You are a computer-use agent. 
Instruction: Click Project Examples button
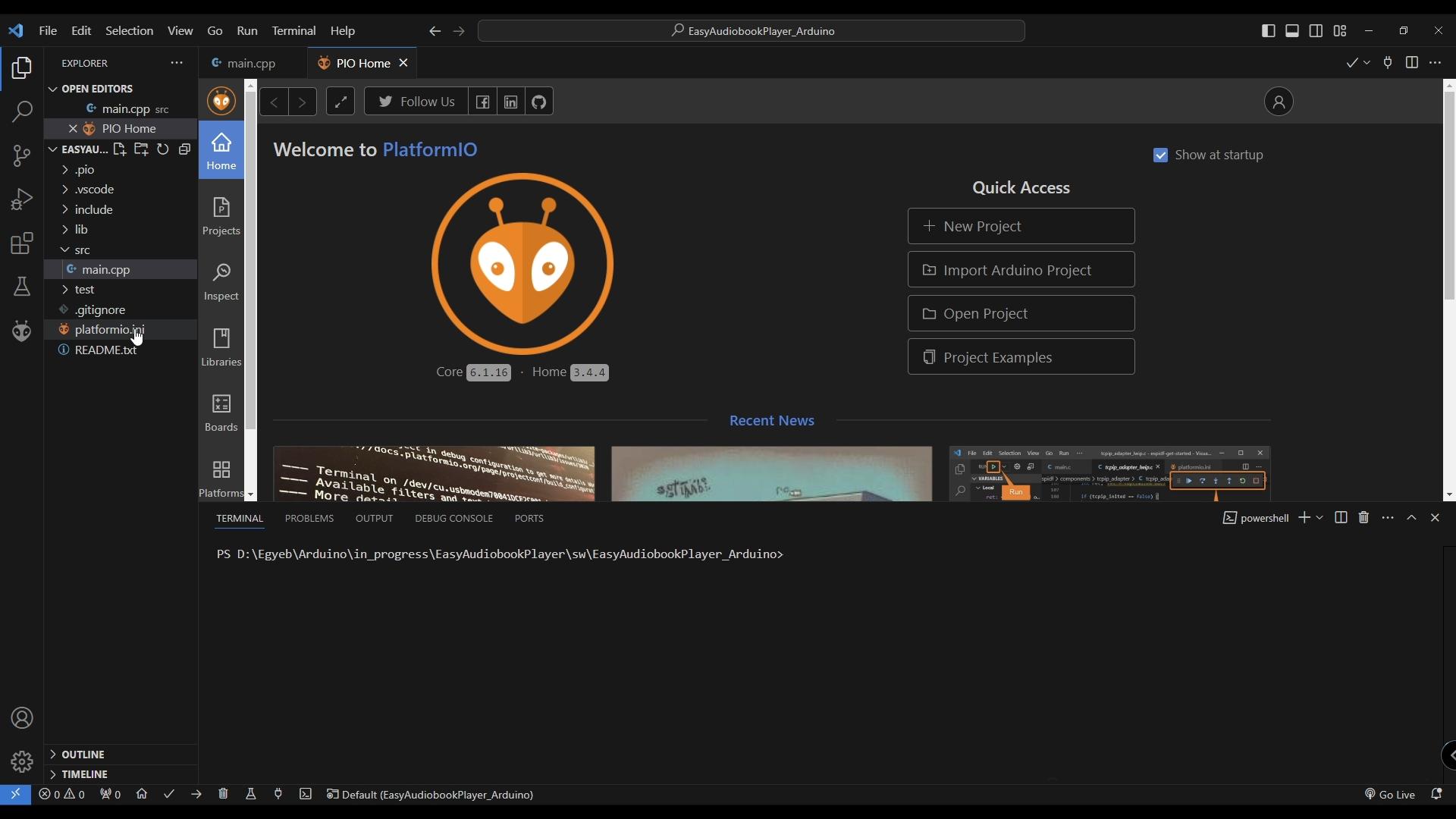click(x=1021, y=357)
